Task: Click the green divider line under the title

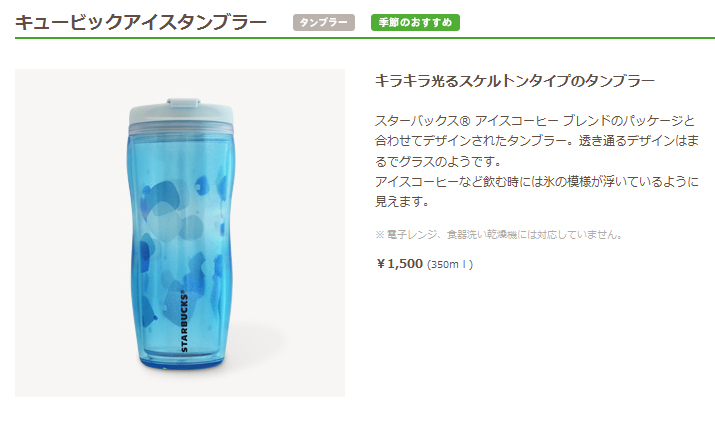Action: pyautogui.click(x=365, y=38)
